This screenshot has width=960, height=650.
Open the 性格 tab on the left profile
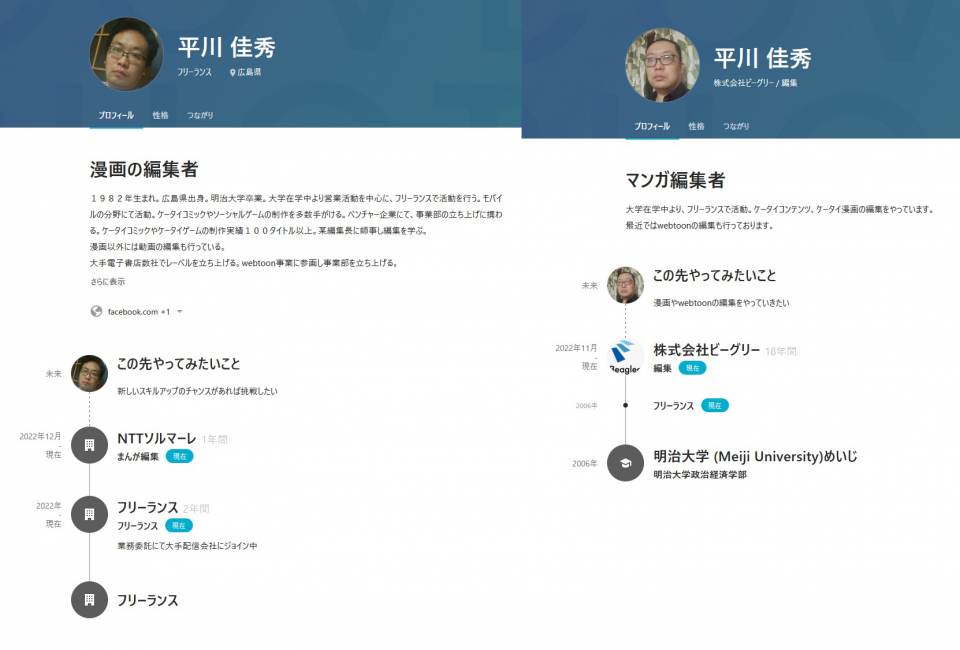pyautogui.click(x=160, y=116)
